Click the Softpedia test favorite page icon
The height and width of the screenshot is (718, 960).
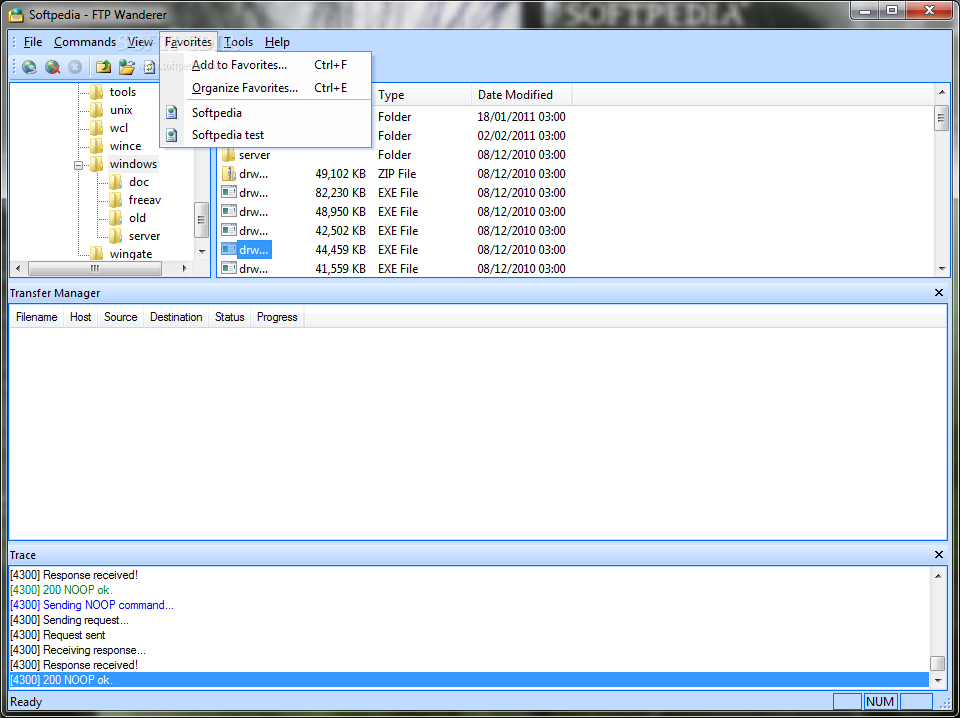tap(172, 135)
